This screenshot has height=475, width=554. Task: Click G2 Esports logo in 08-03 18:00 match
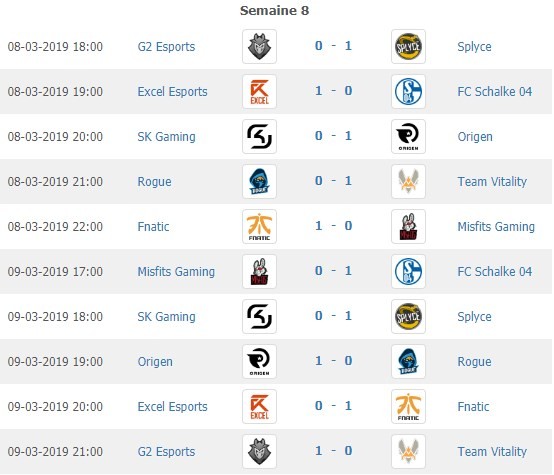[259, 46]
